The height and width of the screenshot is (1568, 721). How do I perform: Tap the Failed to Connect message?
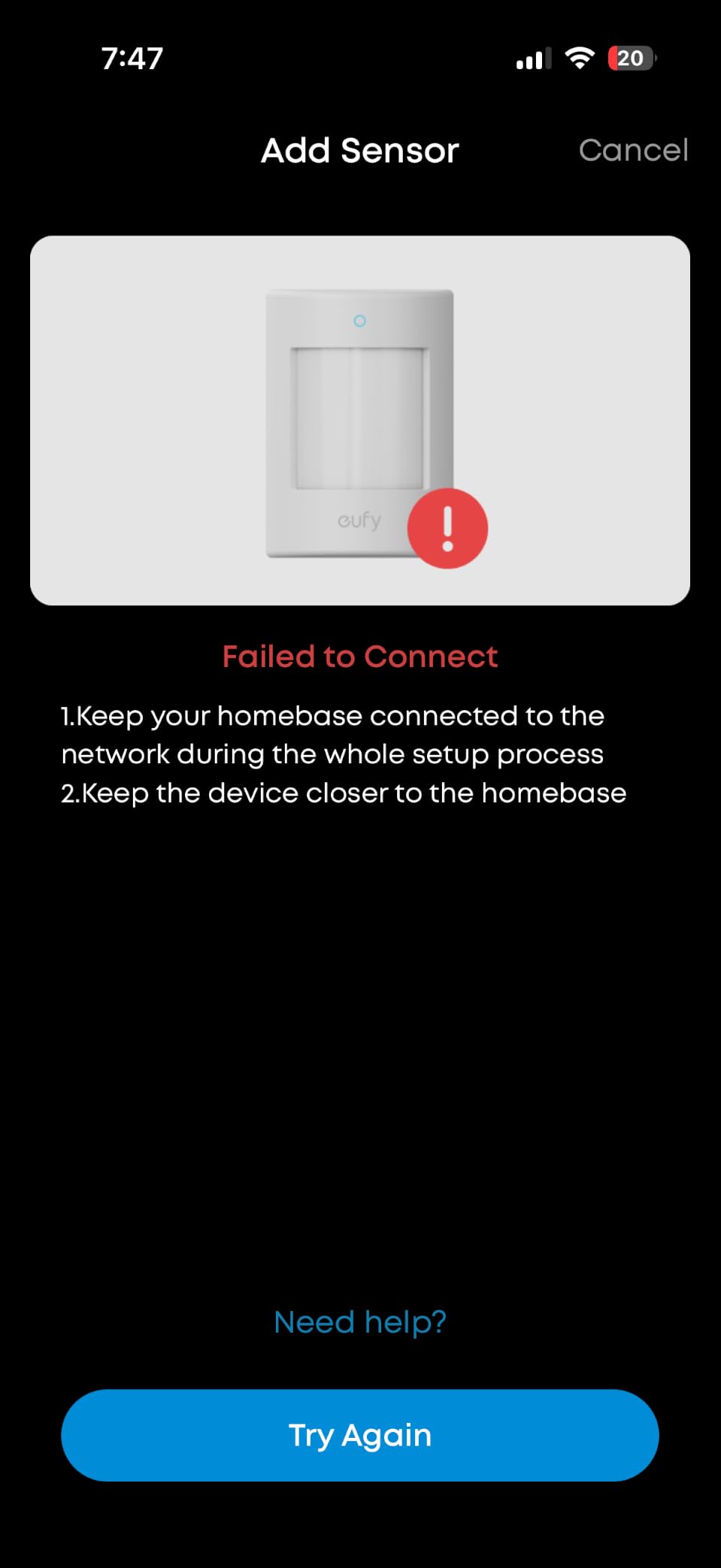click(x=360, y=657)
